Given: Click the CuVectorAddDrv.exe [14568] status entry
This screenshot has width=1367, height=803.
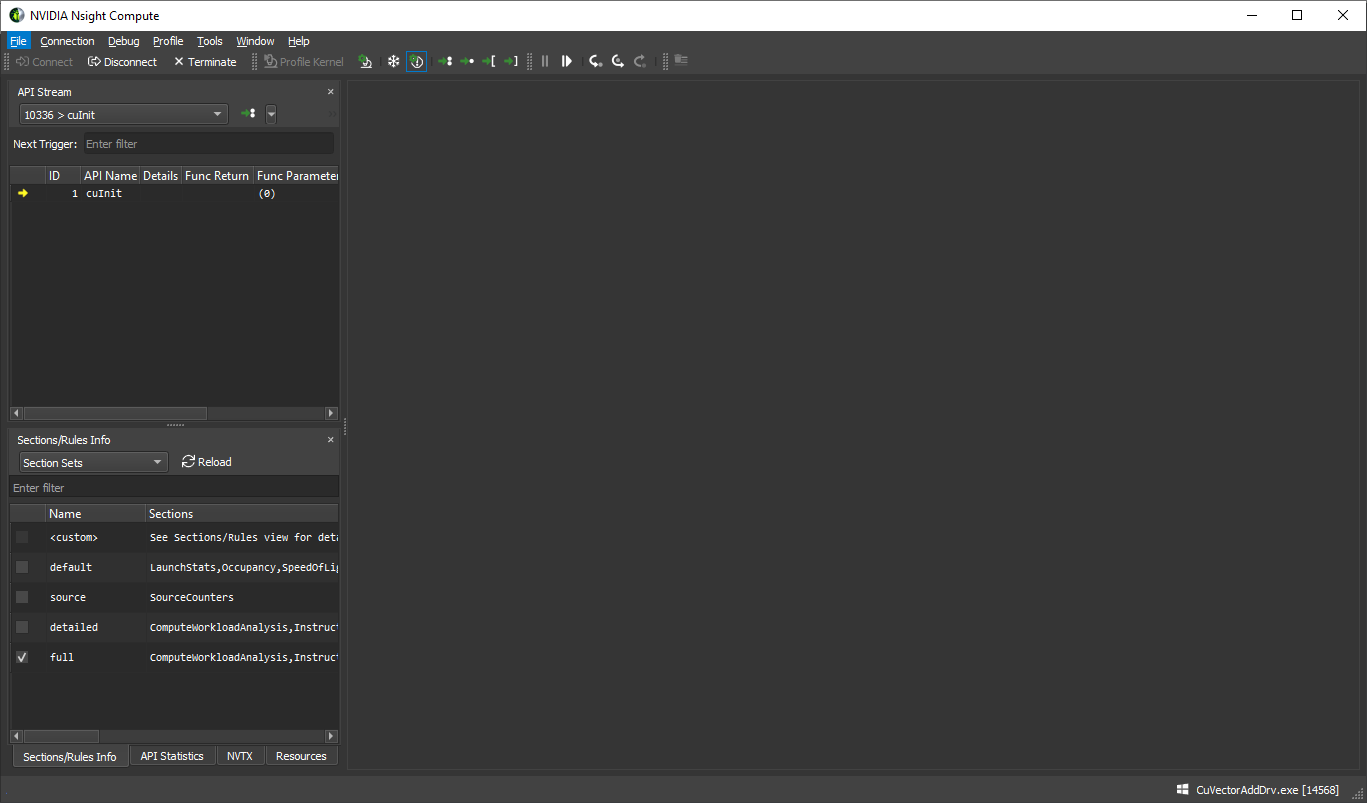Looking at the screenshot, I should click(1267, 790).
